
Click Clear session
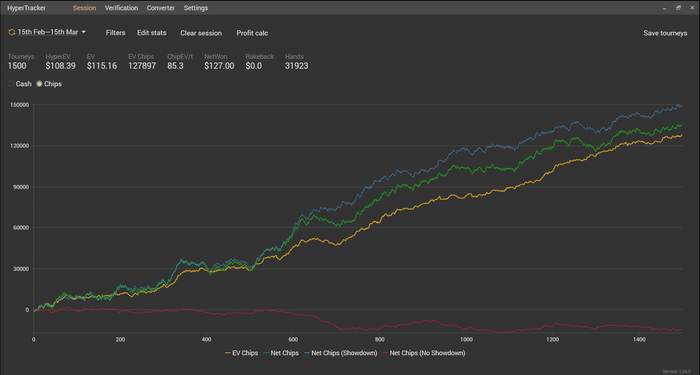click(x=201, y=33)
